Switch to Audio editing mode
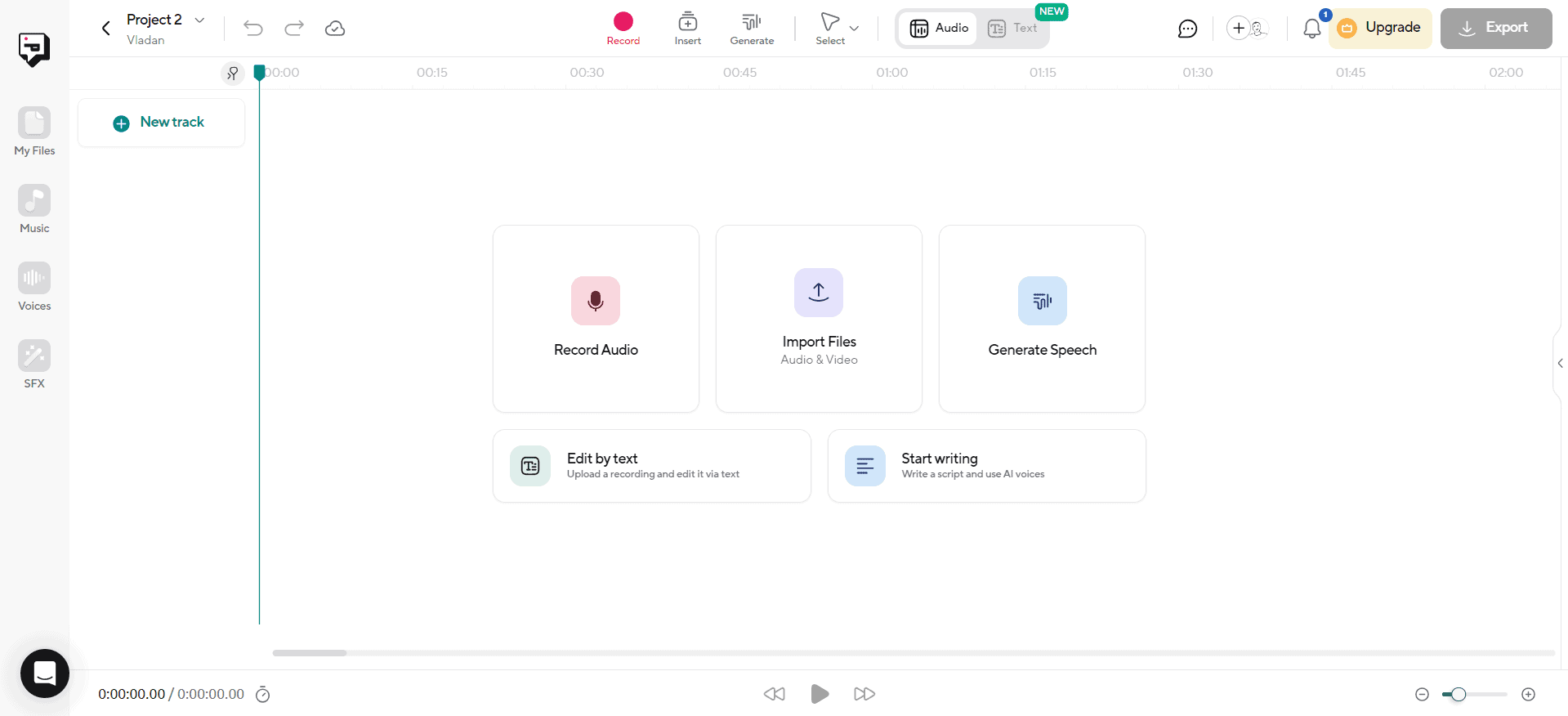This screenshot has height=716, width=1568. pyautogui.click(x=939, y=29)
